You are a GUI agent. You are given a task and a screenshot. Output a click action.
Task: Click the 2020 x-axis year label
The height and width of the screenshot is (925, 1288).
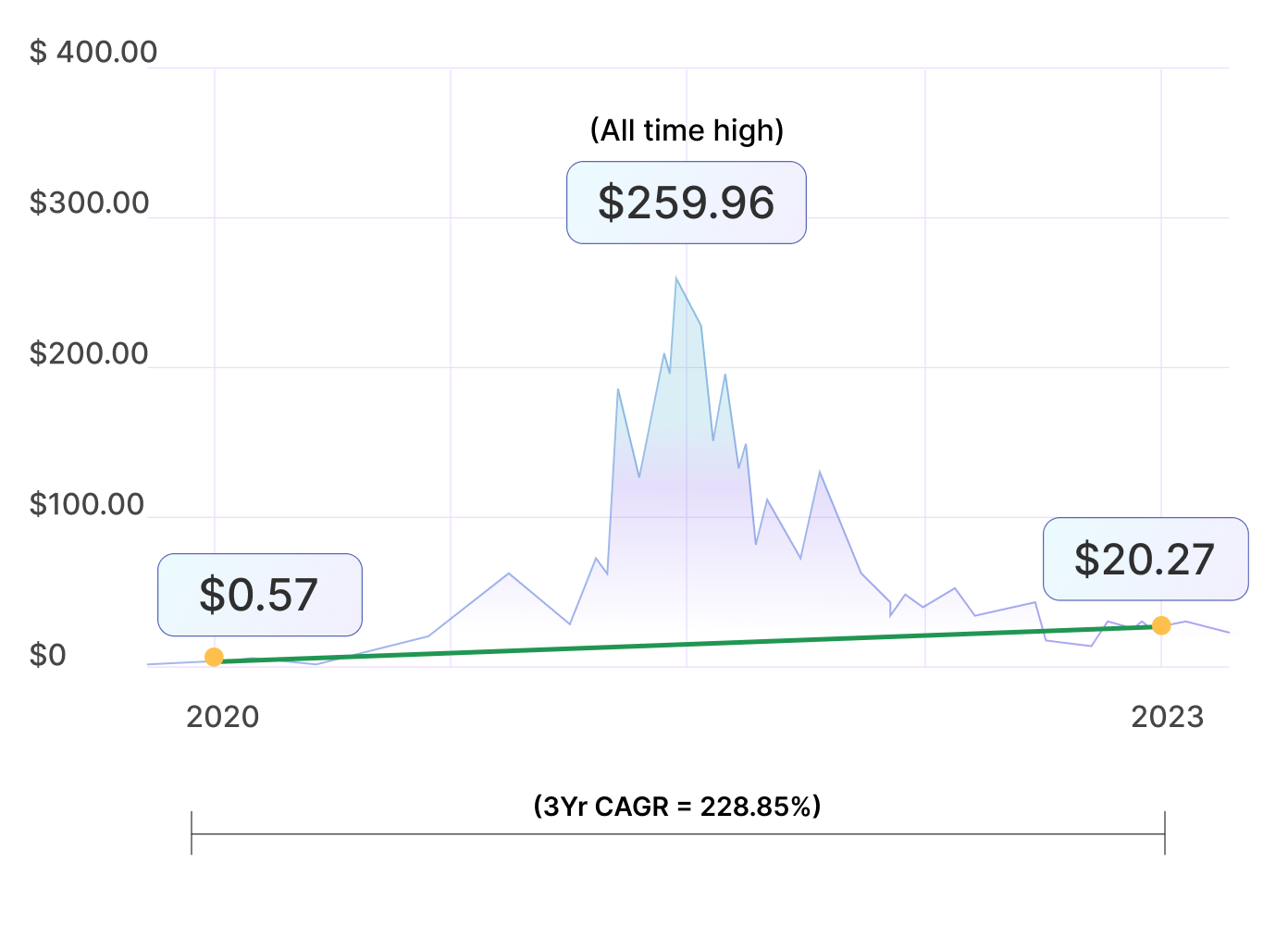pyautogui.click(x=223, y=717)
